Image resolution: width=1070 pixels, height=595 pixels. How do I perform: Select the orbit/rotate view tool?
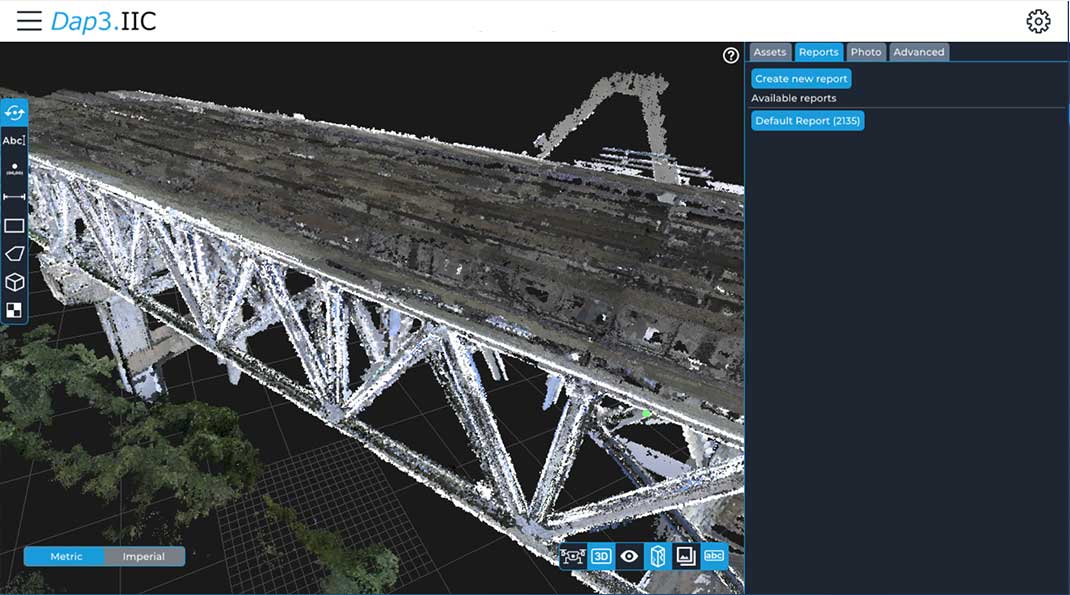[14, 112]
